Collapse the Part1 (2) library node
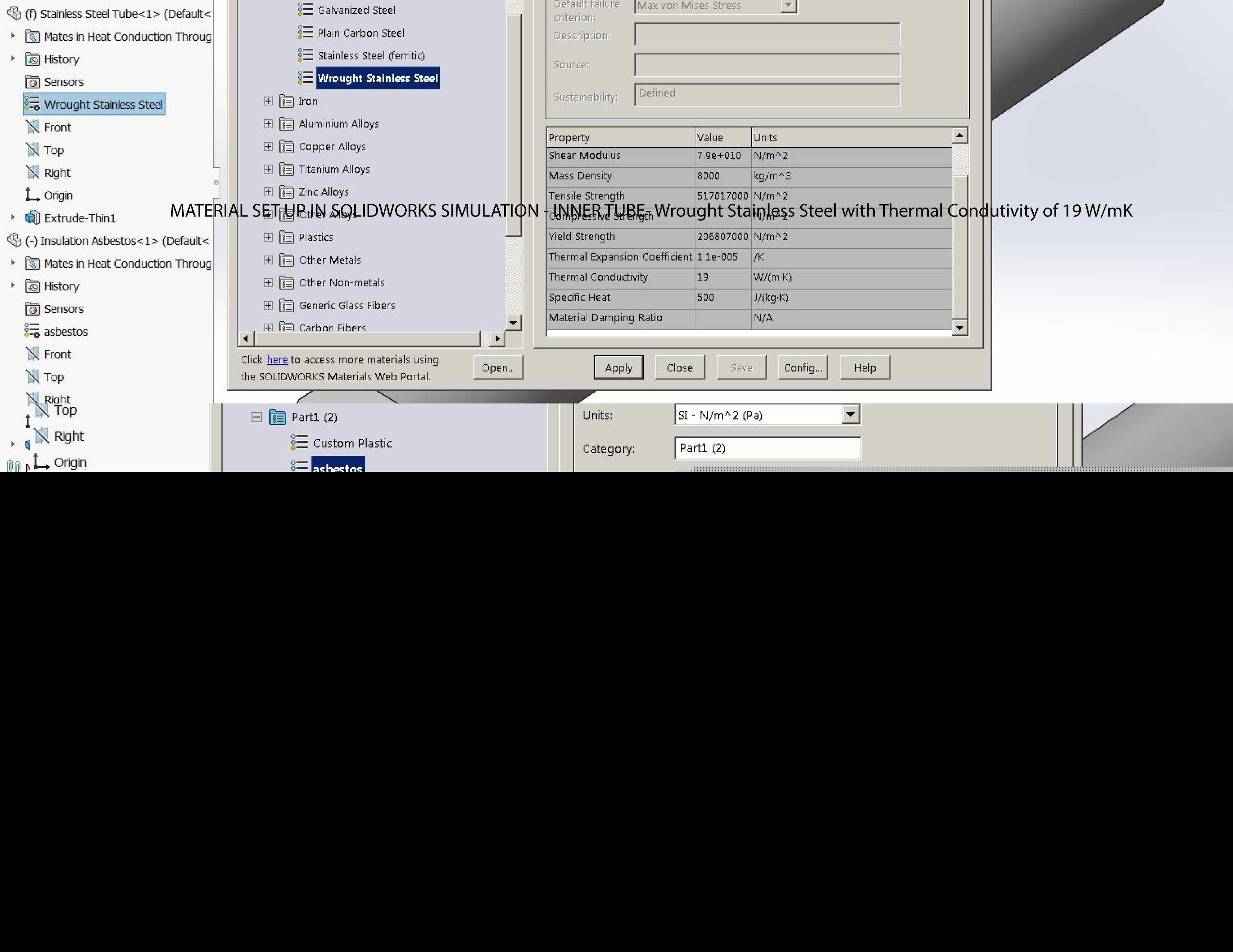Viewport: 1233px width, 952px height. click(x=256, y=417)
